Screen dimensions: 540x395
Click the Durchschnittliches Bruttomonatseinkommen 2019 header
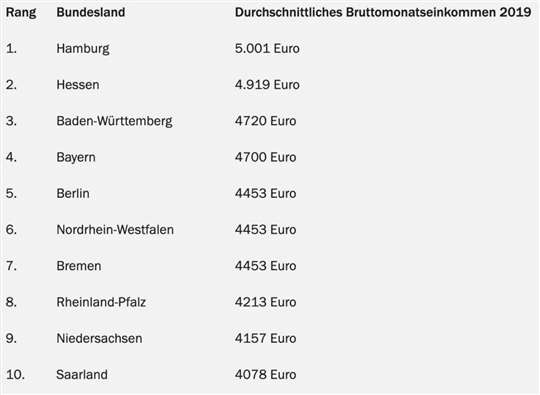(x=383, y=12)
